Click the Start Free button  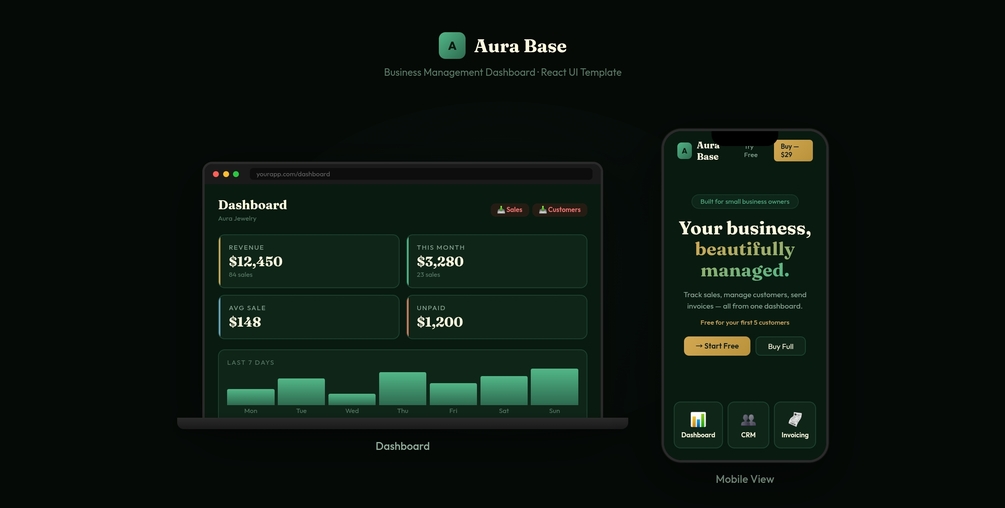[717, 346]
